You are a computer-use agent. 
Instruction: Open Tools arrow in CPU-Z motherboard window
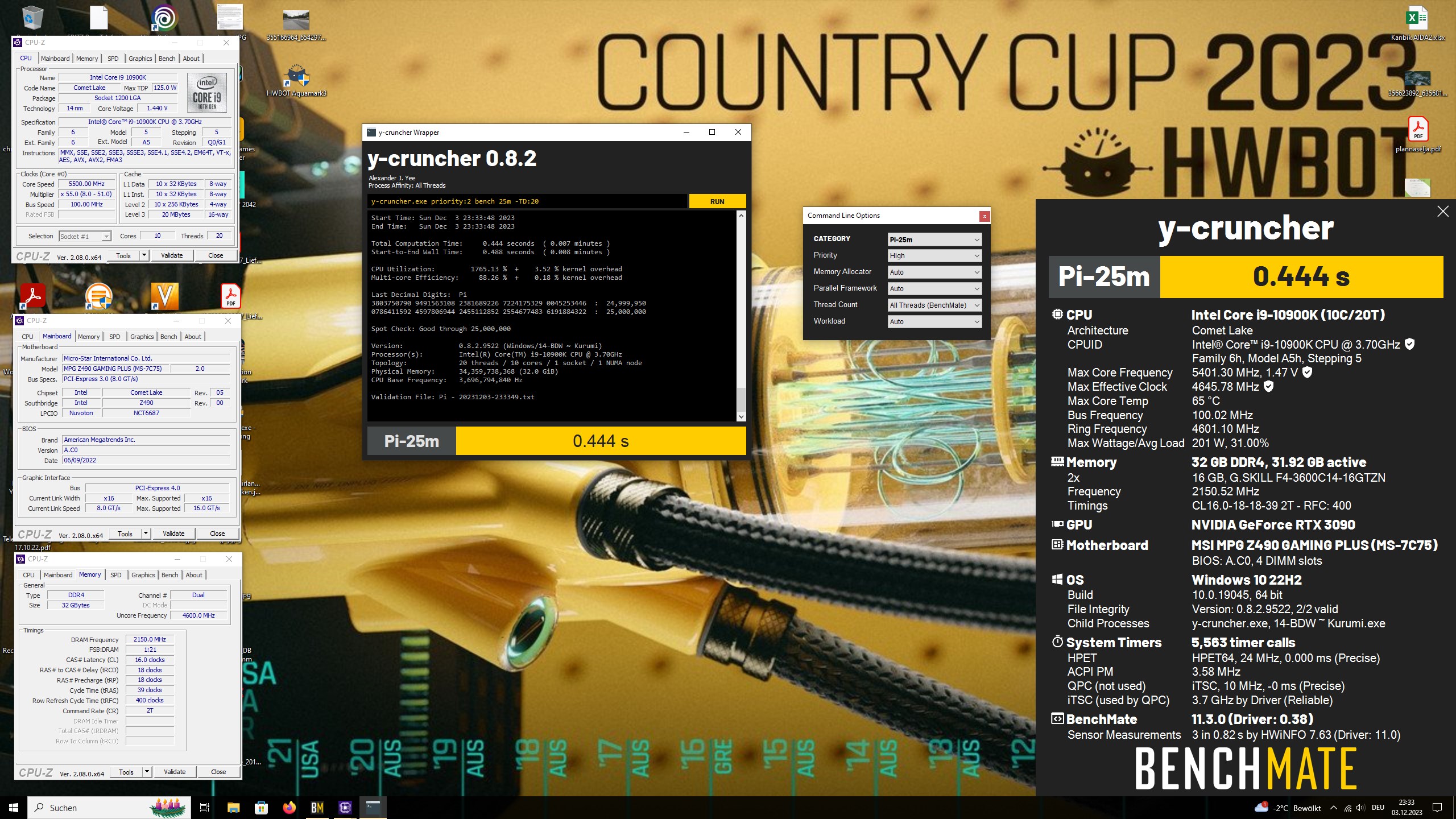point(146,533)
